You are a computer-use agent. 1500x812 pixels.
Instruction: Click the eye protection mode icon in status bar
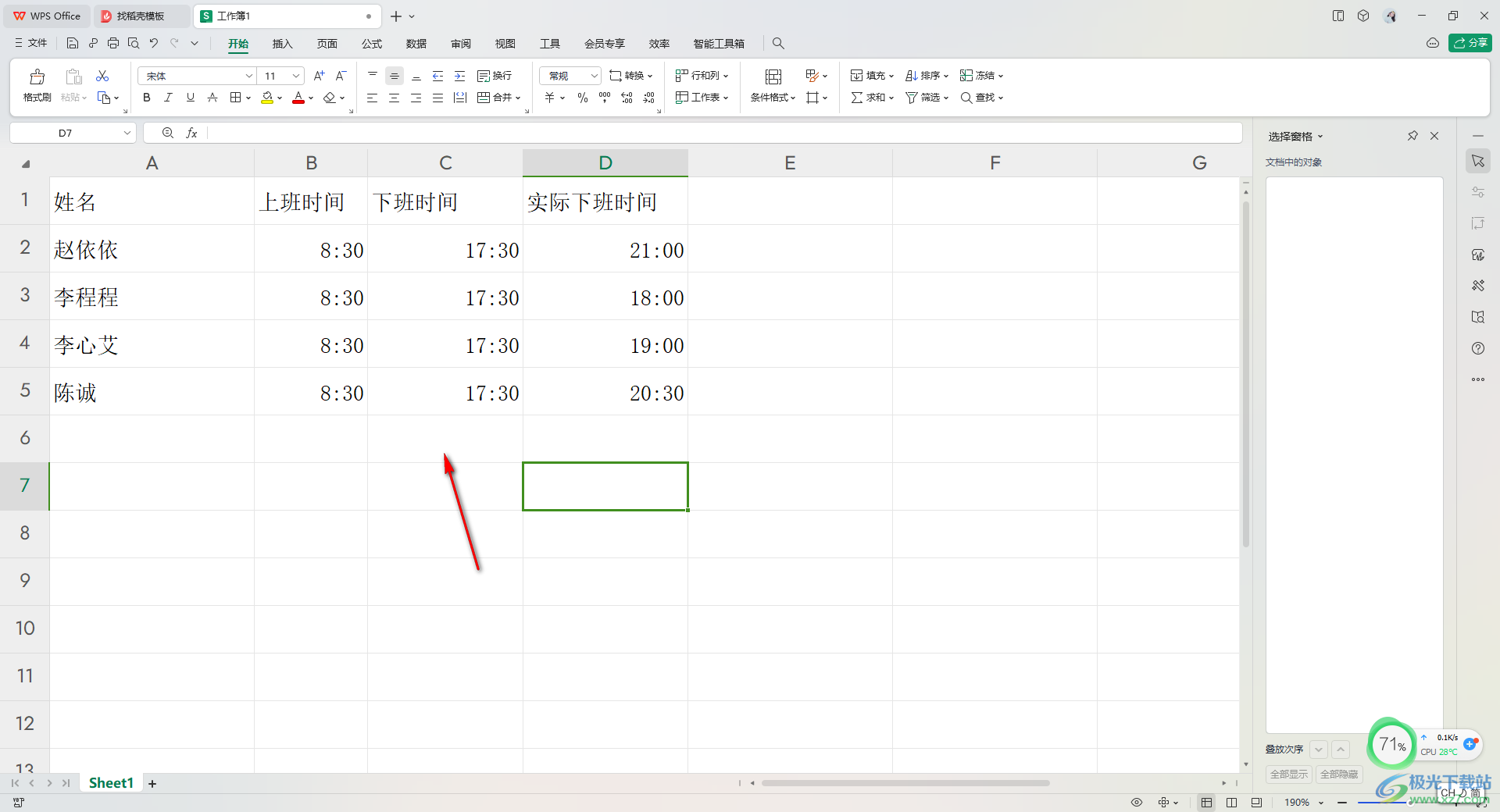point(1137,803)
